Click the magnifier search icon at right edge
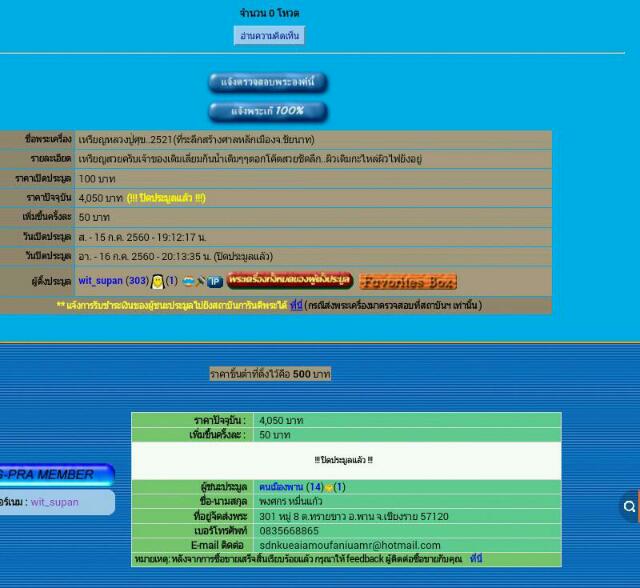 click(629, 507)
